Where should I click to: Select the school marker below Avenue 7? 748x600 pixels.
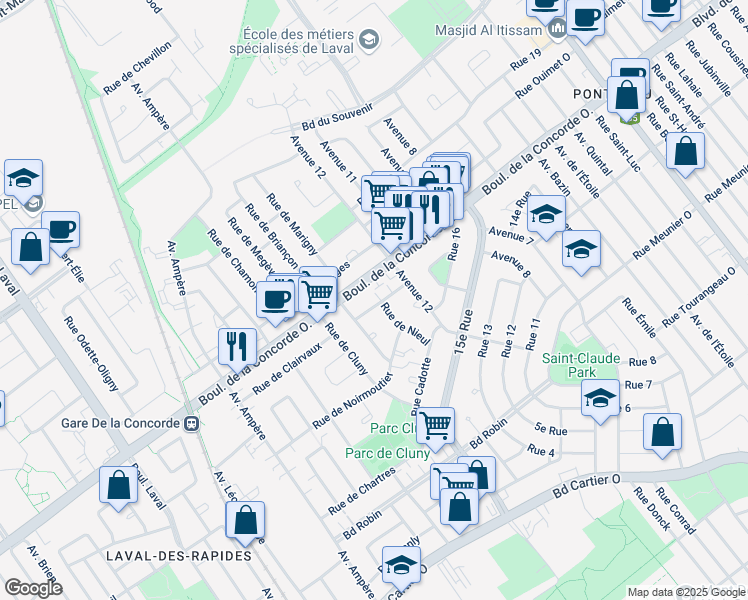pos(581,249)
